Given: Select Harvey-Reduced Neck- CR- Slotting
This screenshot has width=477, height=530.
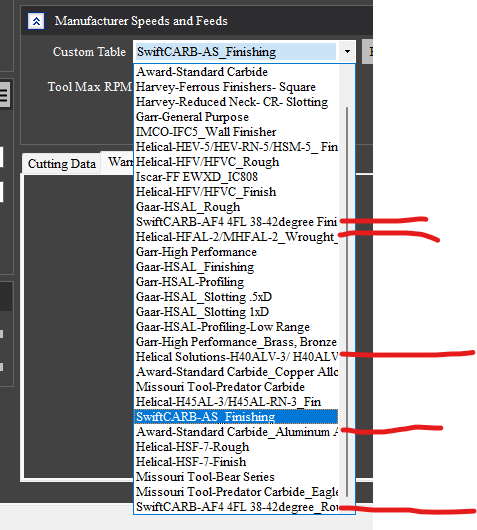Looking at the screenshot, I should tap(236, 102).
